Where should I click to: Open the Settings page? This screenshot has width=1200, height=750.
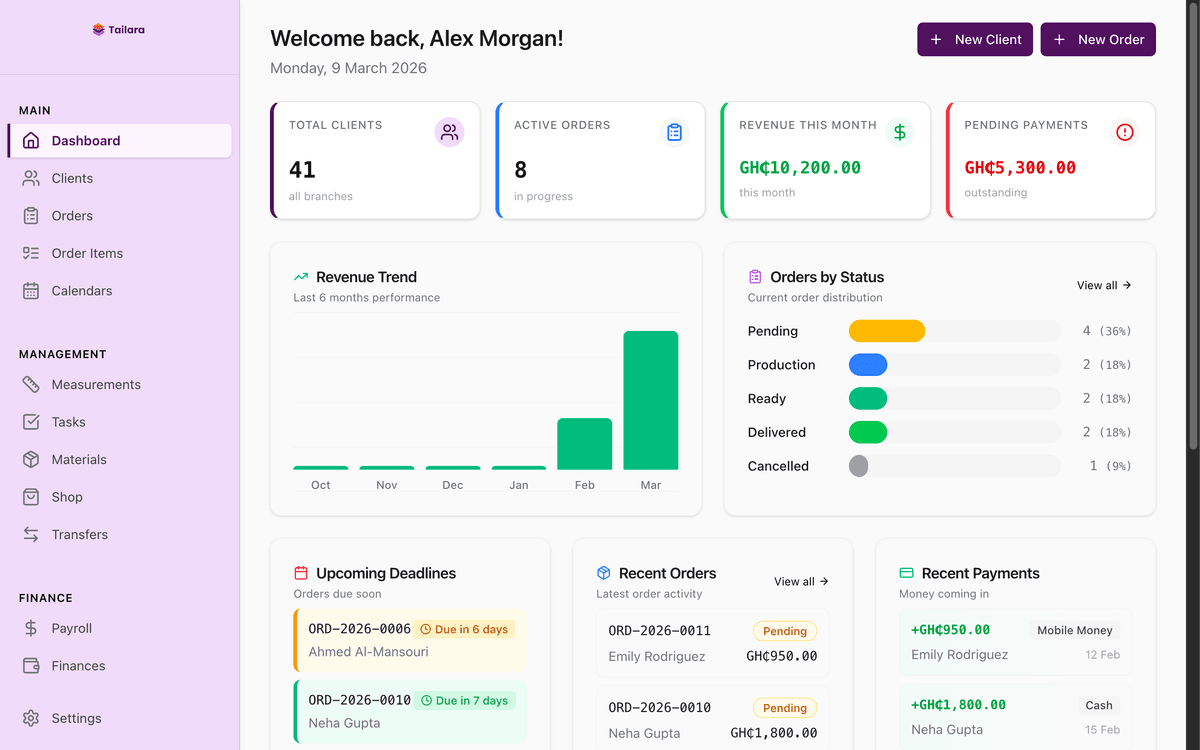pyautogui.click(x=76, y=718)
